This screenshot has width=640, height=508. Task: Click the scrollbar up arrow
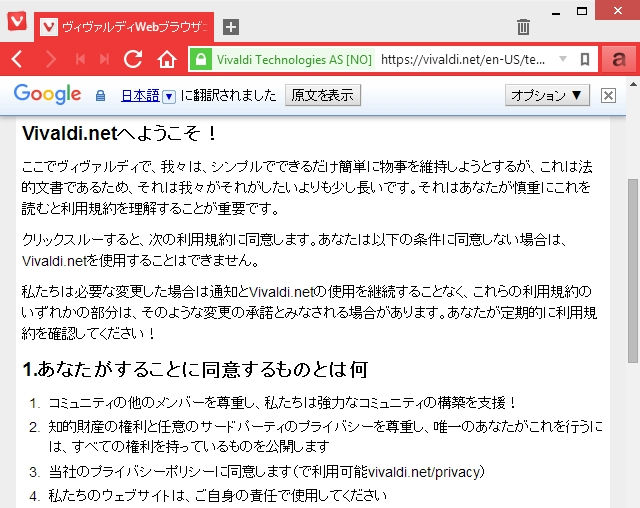pyautogui.click(x=633, y=84)
